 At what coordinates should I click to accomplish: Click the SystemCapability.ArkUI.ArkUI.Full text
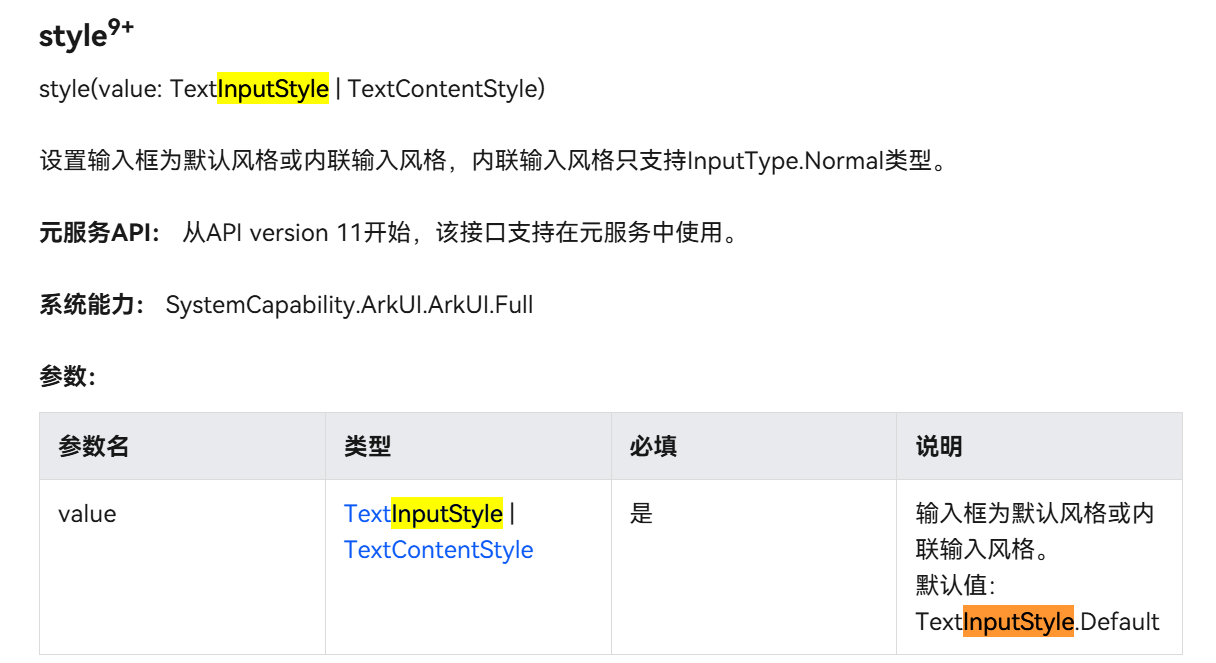click(x=349, y=305)
